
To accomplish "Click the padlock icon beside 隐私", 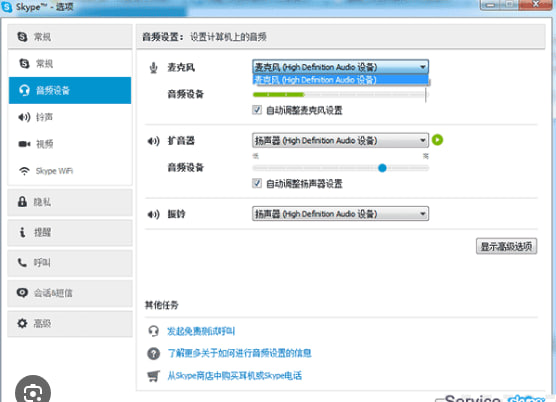I will 22,202.
